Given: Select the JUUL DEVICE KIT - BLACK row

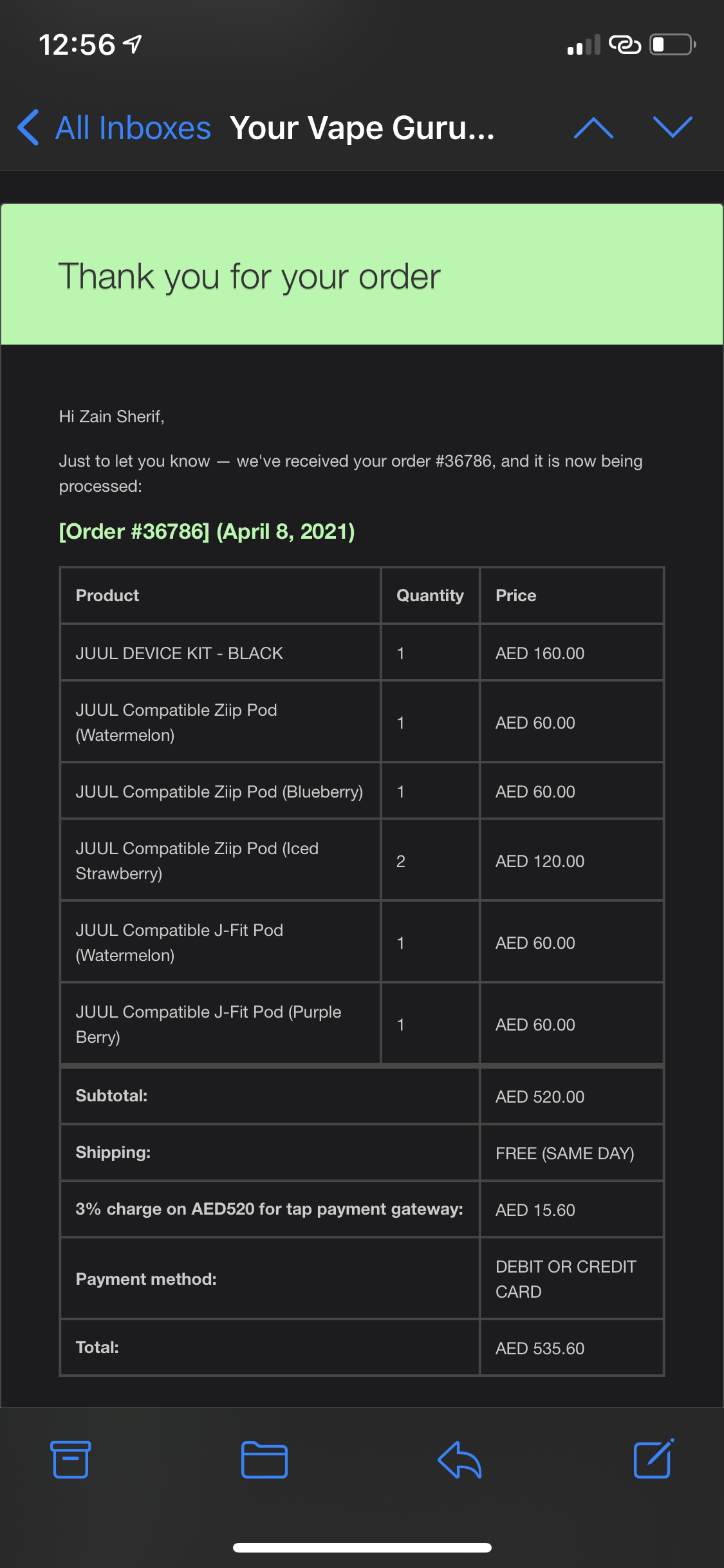Looking at the screenshot, I should tap(362, 653).
